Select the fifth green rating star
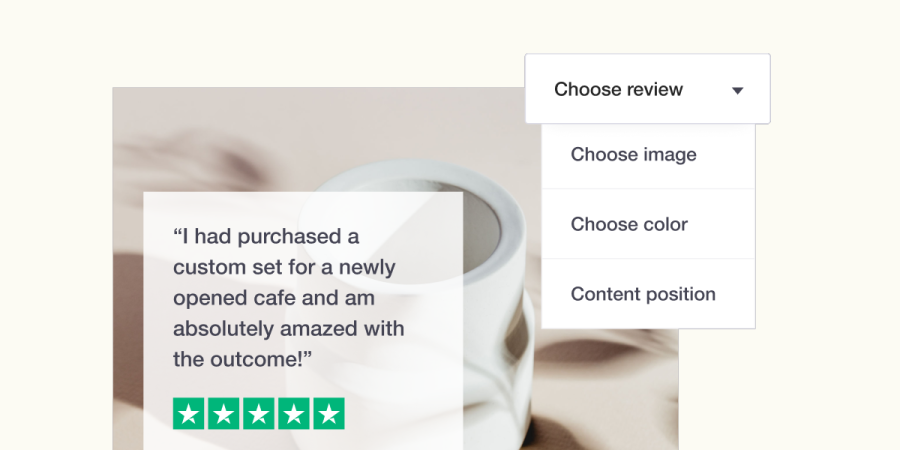The width and height of the screenshot is (900, 450). coord(329,413)
